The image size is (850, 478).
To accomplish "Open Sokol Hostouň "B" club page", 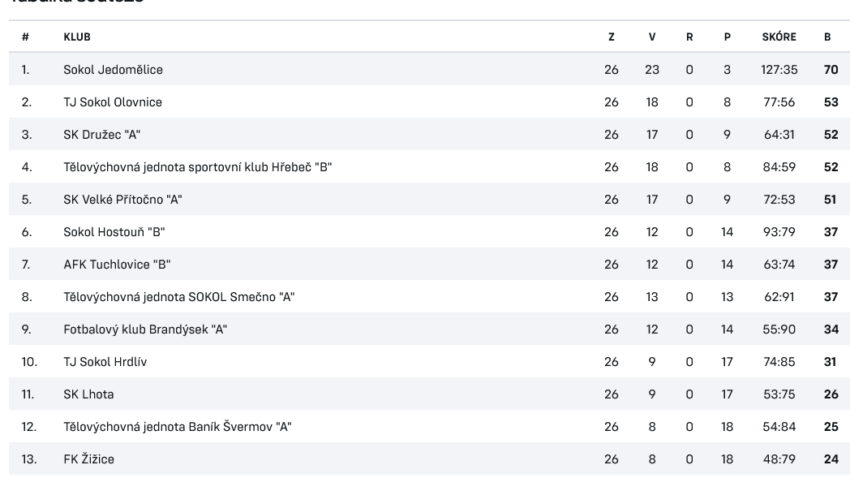I will 114,232.
